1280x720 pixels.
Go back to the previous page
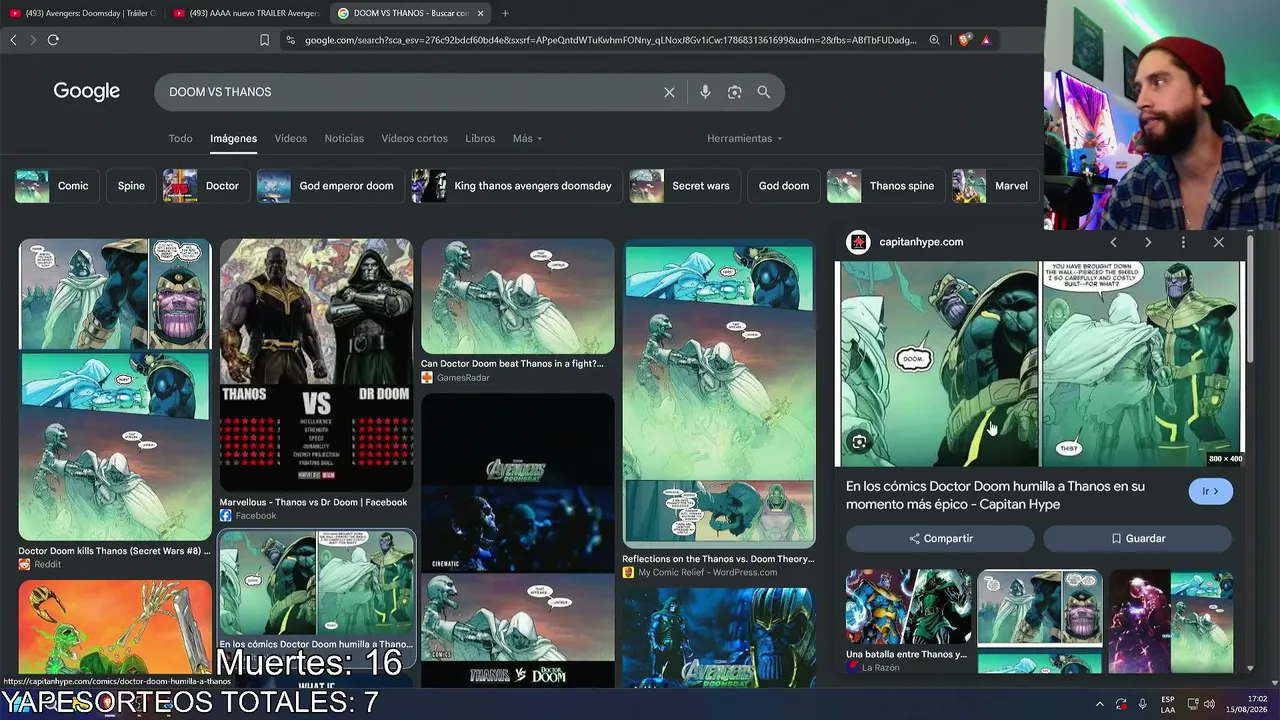coord(13,40)
